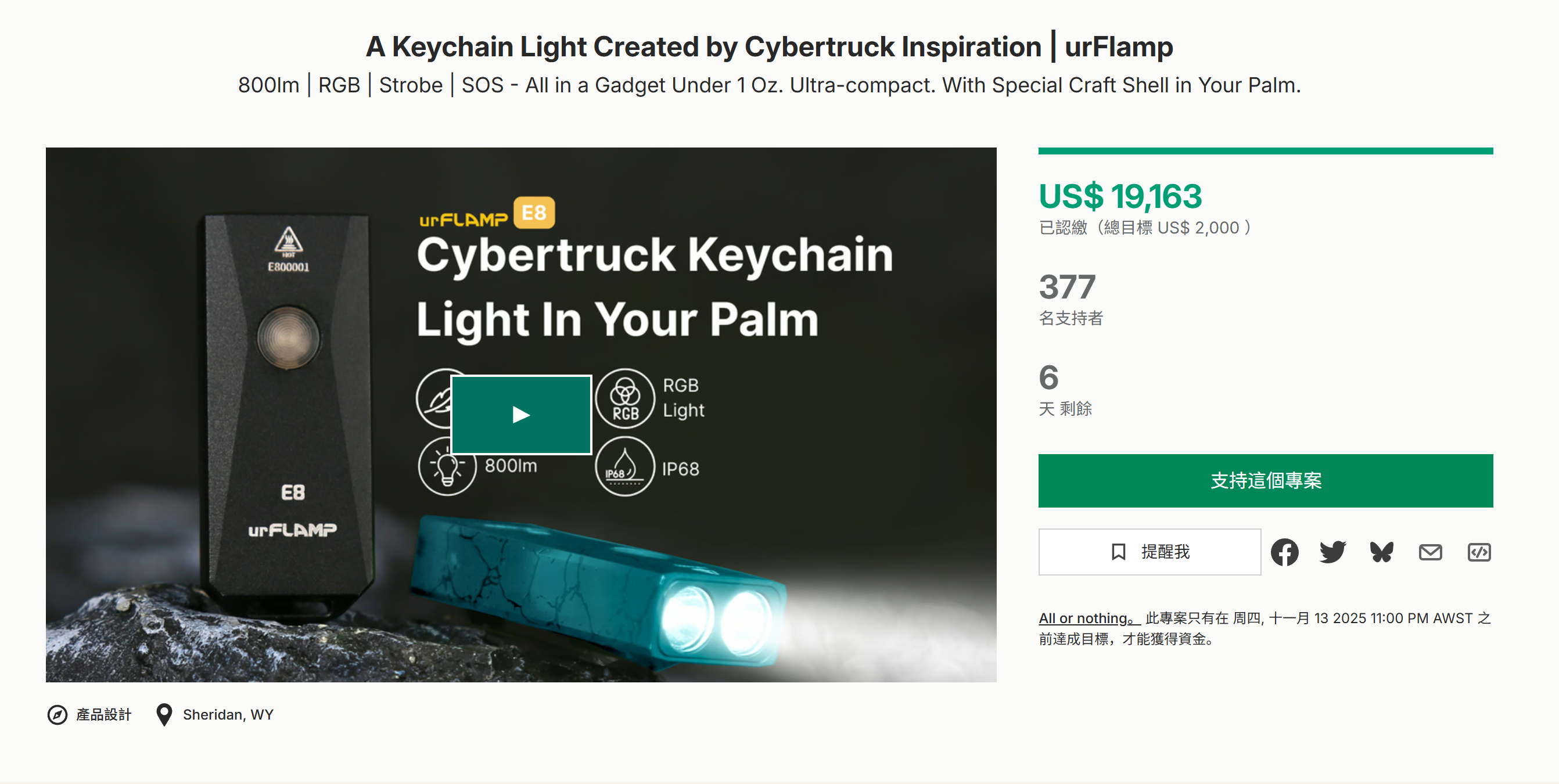
Task: Share project on Twitter
Action: coord(1332,552)
